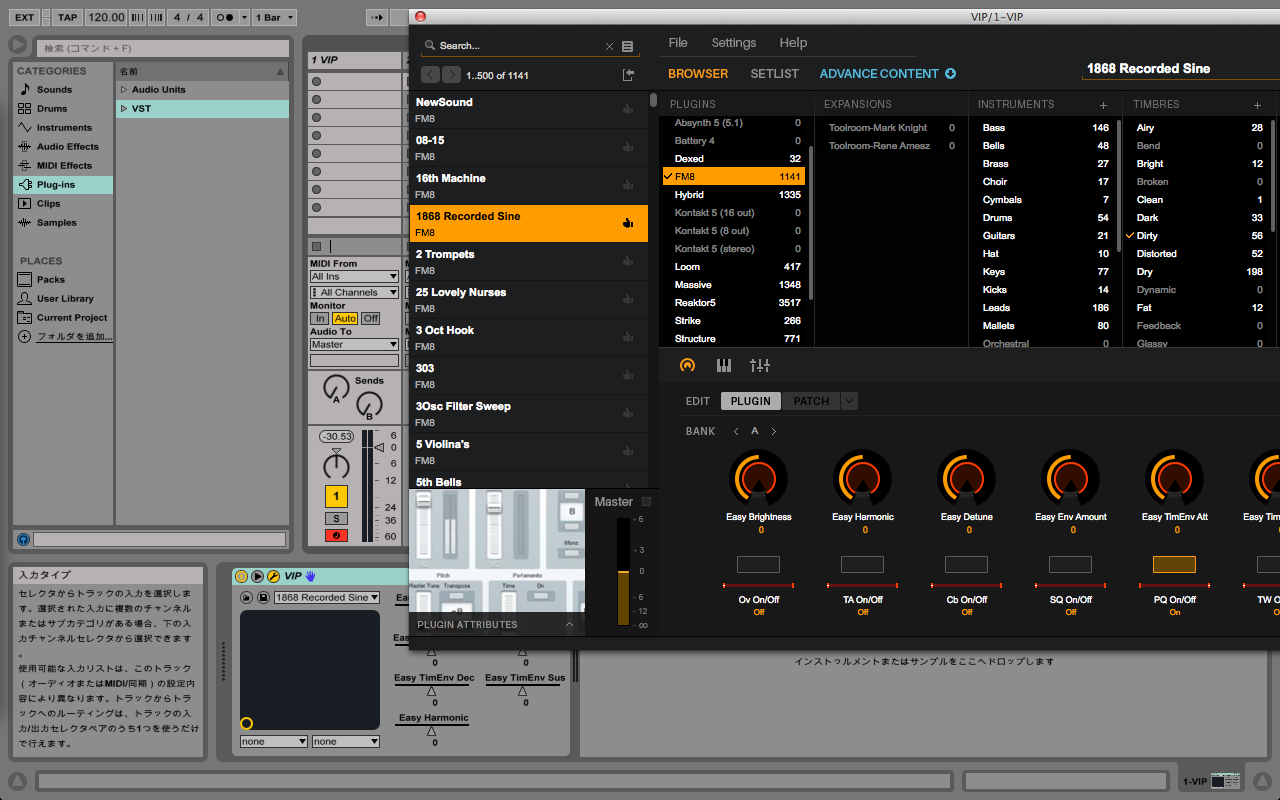Solo the track with S button
The image size is (1280, 800).
[336, 518]
